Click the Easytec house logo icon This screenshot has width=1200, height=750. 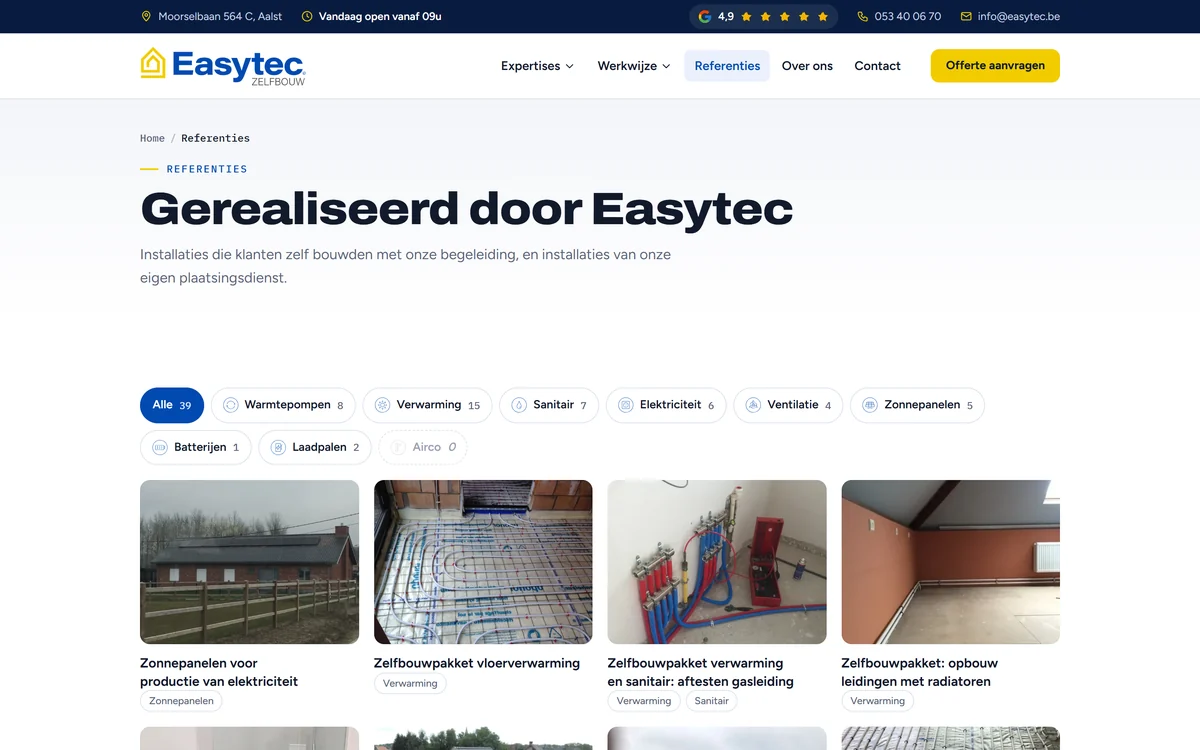point(153,63)
